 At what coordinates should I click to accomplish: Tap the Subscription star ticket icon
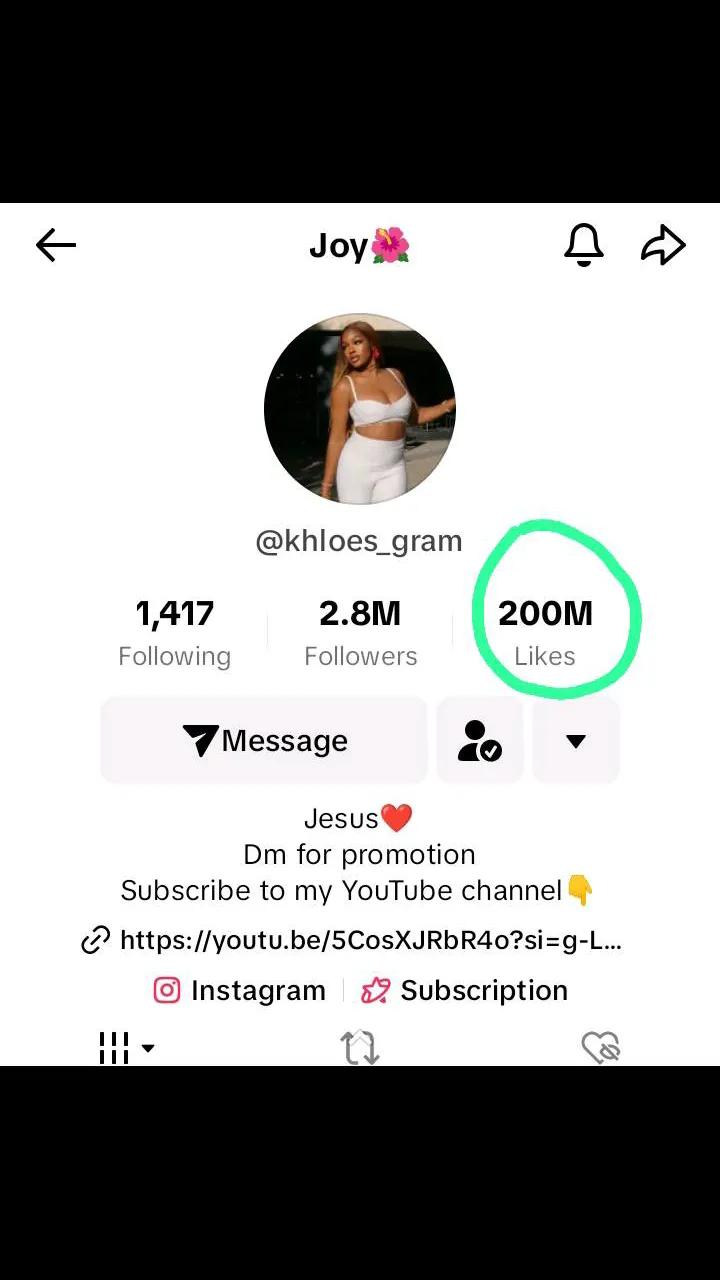(x=375, y=990)
